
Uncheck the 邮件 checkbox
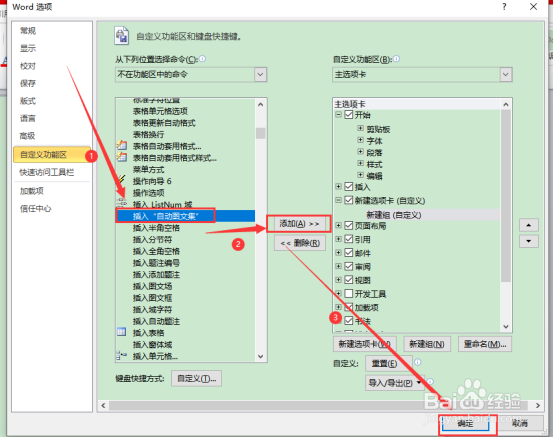click(x=348, y=253)
